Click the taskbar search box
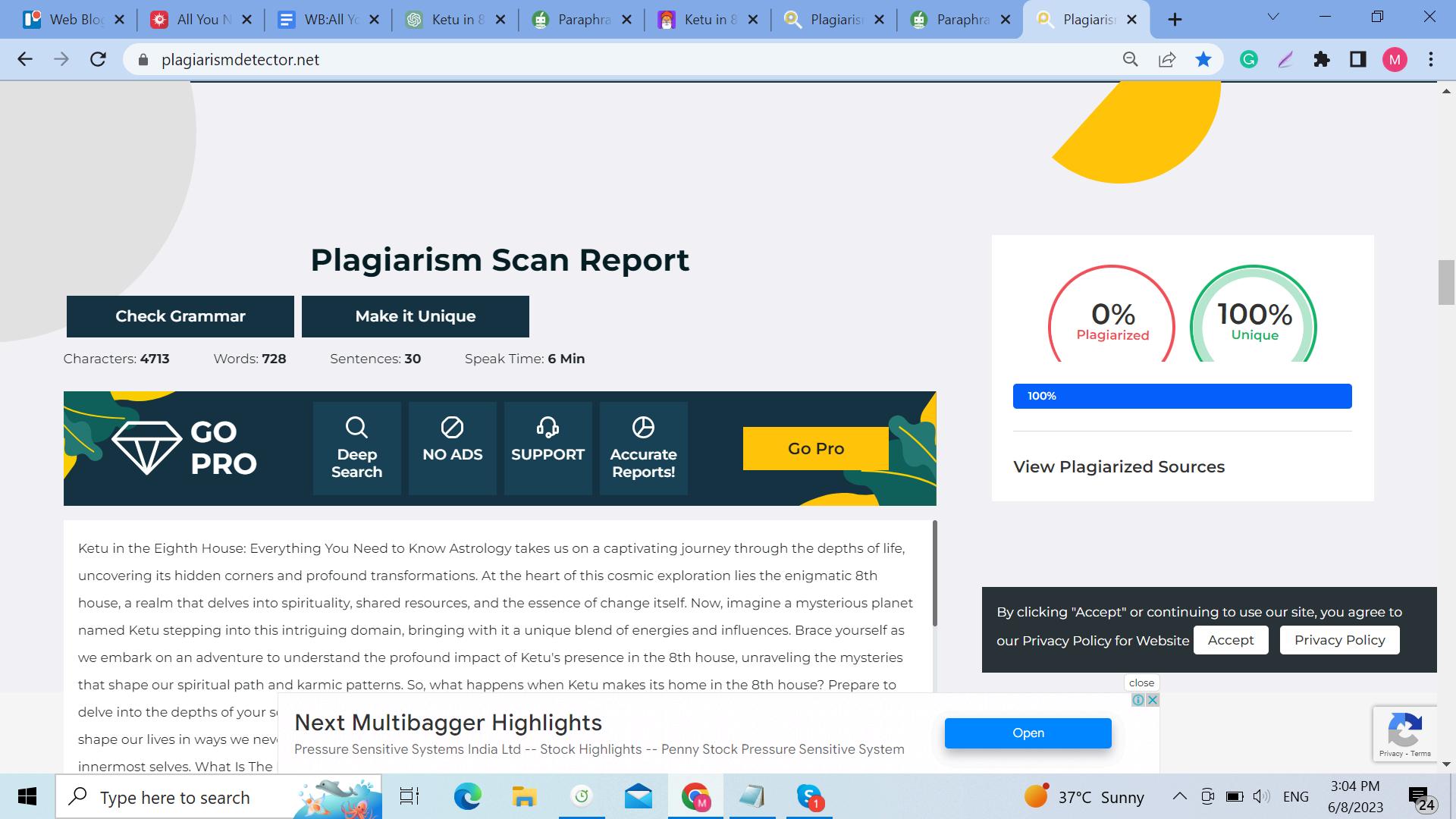The height and width of the screenshot is (819, 1456). (x=218, y=797)
